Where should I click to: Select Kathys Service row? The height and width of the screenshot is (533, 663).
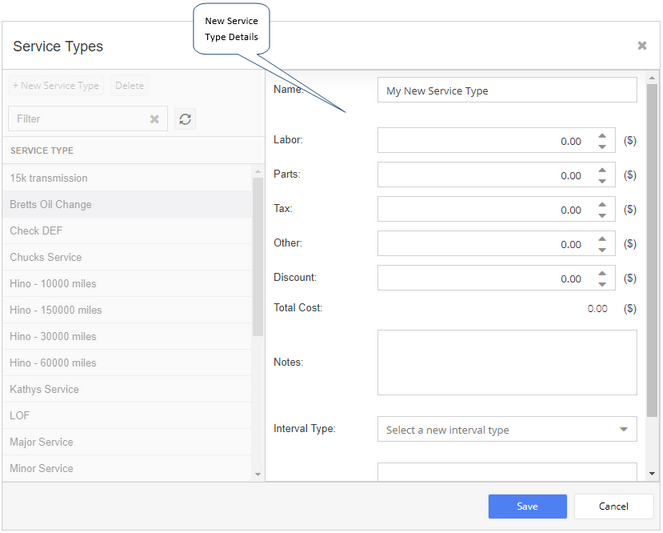[x=127, y=389]
